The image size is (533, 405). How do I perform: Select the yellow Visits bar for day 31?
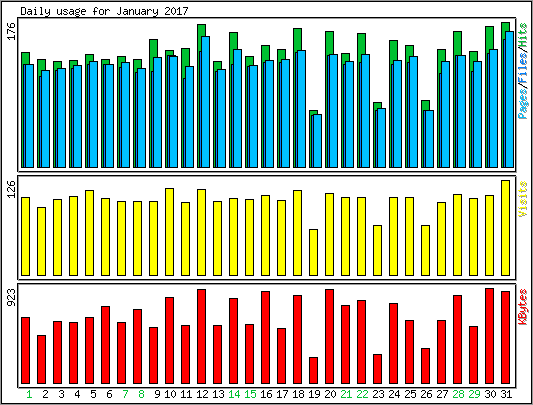pyautogui.click(x=505, y=228)
